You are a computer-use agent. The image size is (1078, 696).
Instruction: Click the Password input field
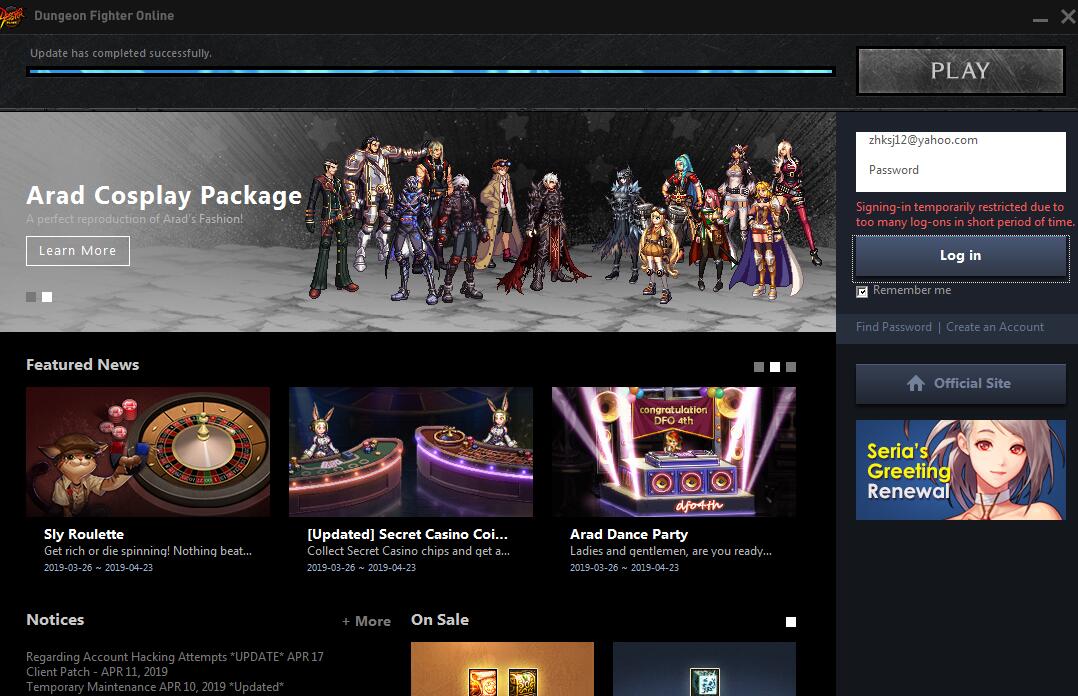tap(960, 171)
